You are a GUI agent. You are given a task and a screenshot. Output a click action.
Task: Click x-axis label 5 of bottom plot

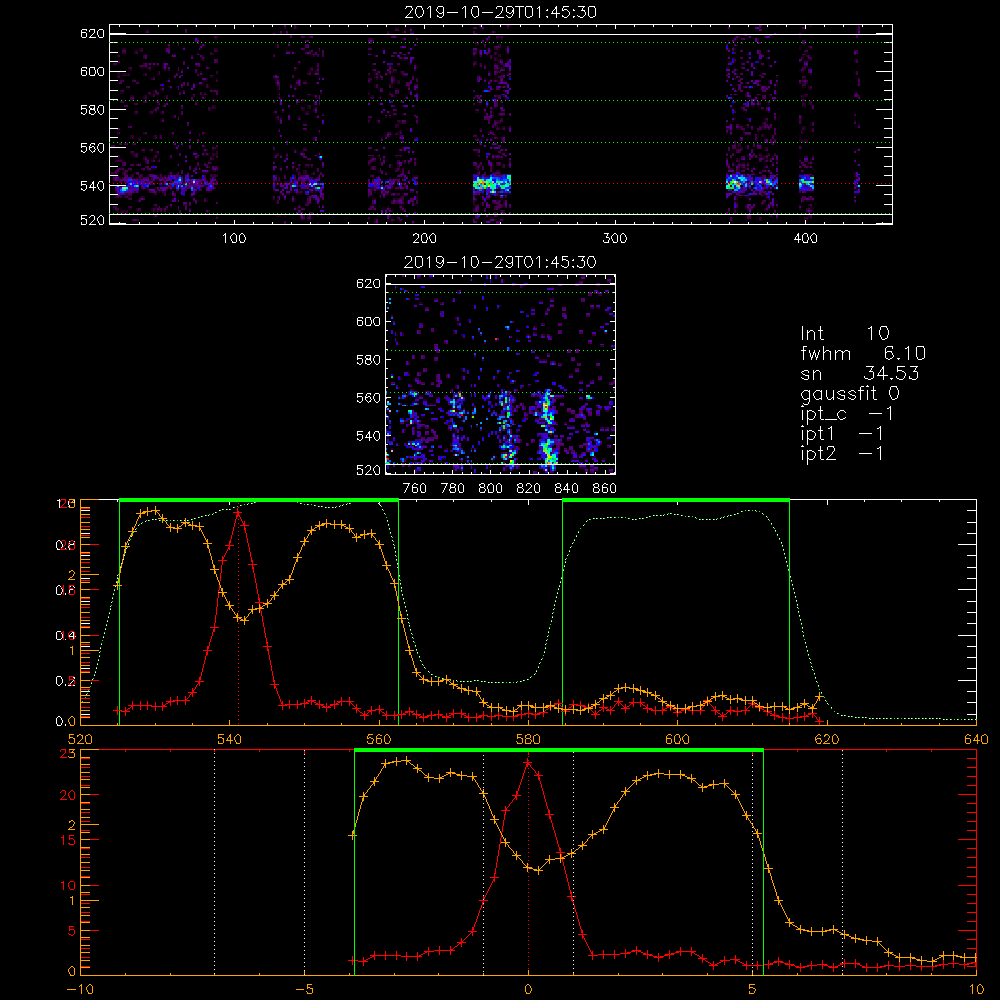coord(752,990)
